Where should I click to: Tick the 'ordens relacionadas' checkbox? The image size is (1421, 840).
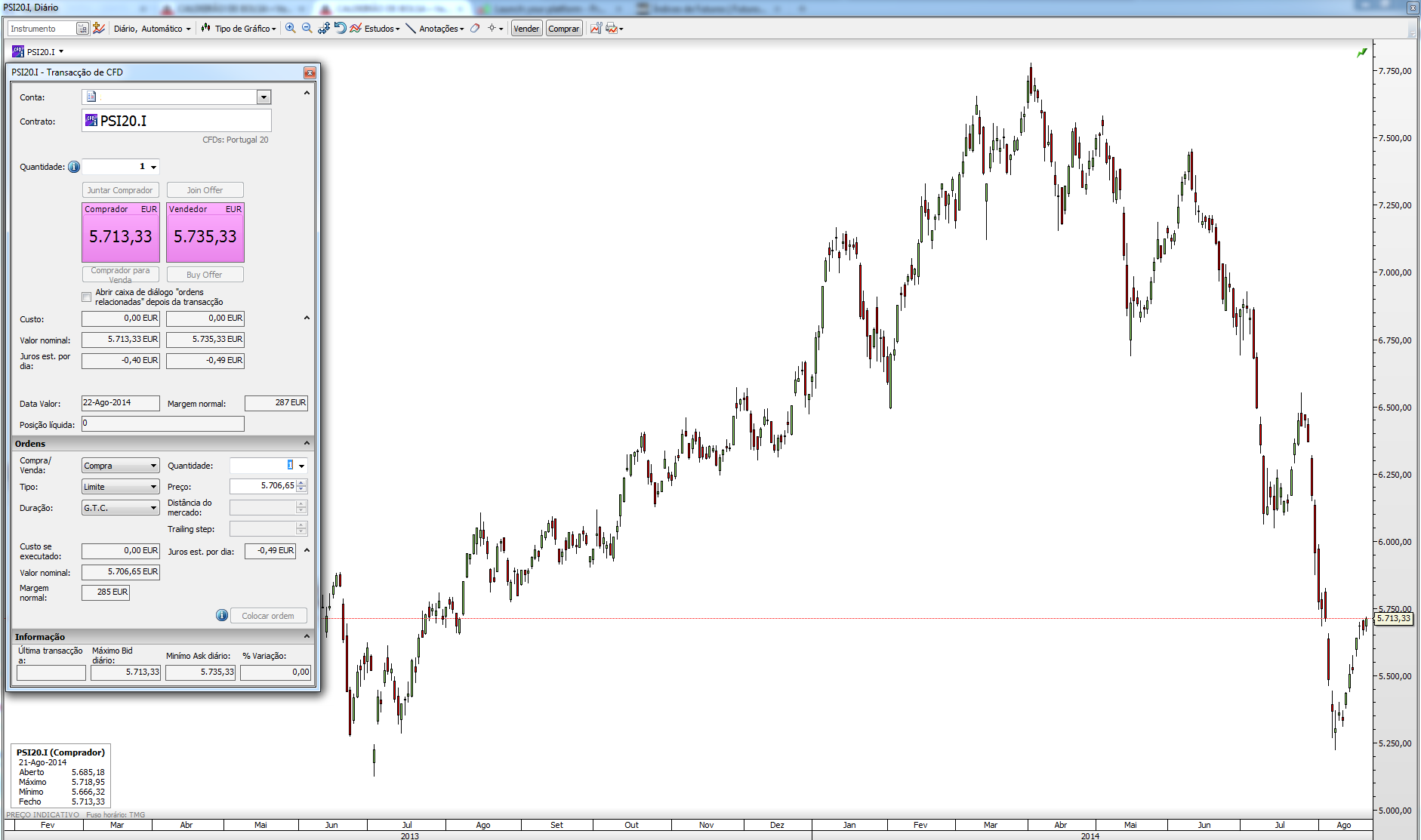(87, 297)
